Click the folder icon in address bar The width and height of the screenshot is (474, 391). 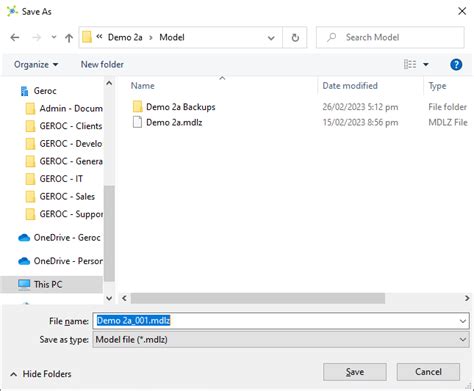87,37
